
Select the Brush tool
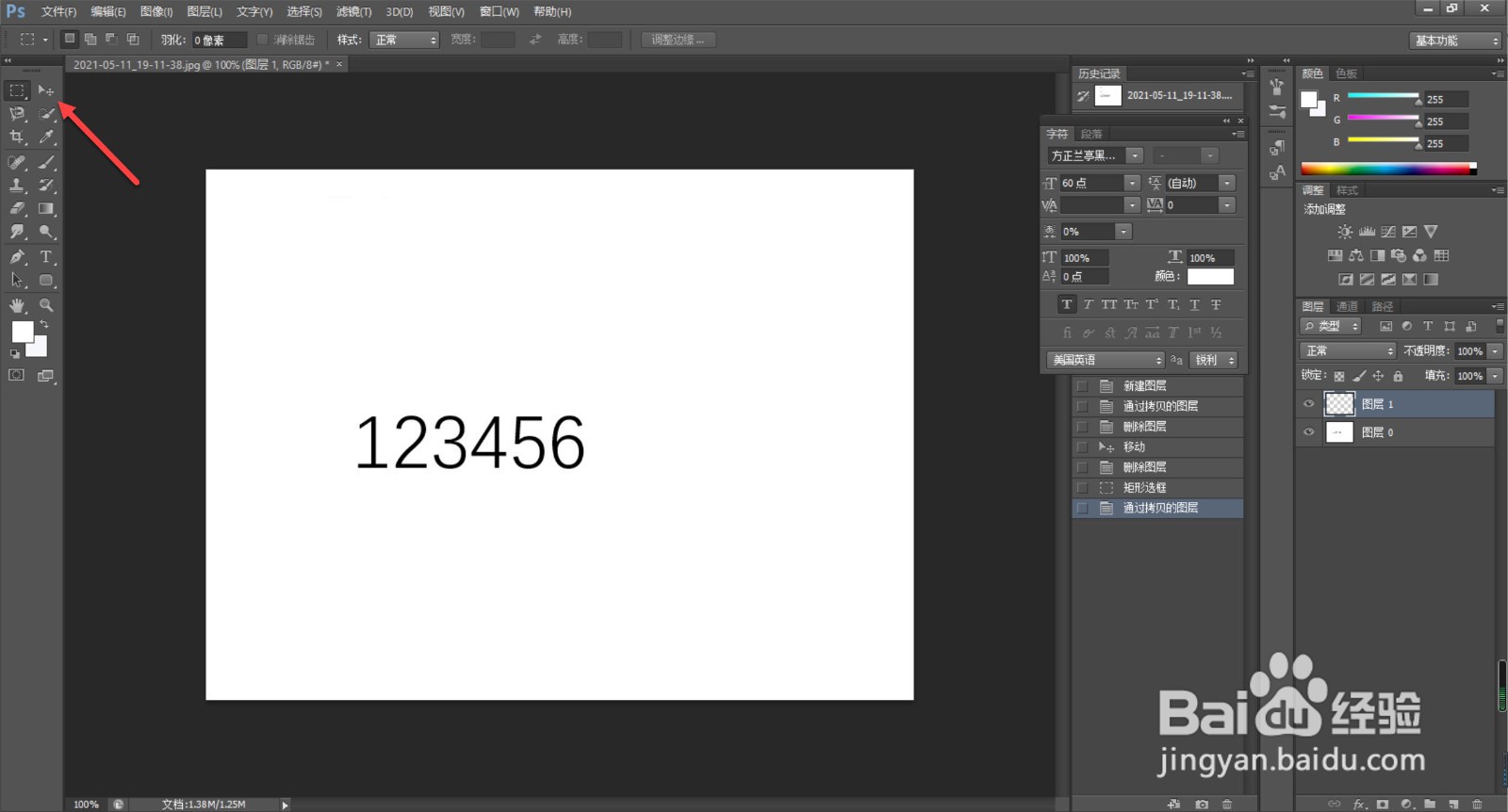pos(46,162)
